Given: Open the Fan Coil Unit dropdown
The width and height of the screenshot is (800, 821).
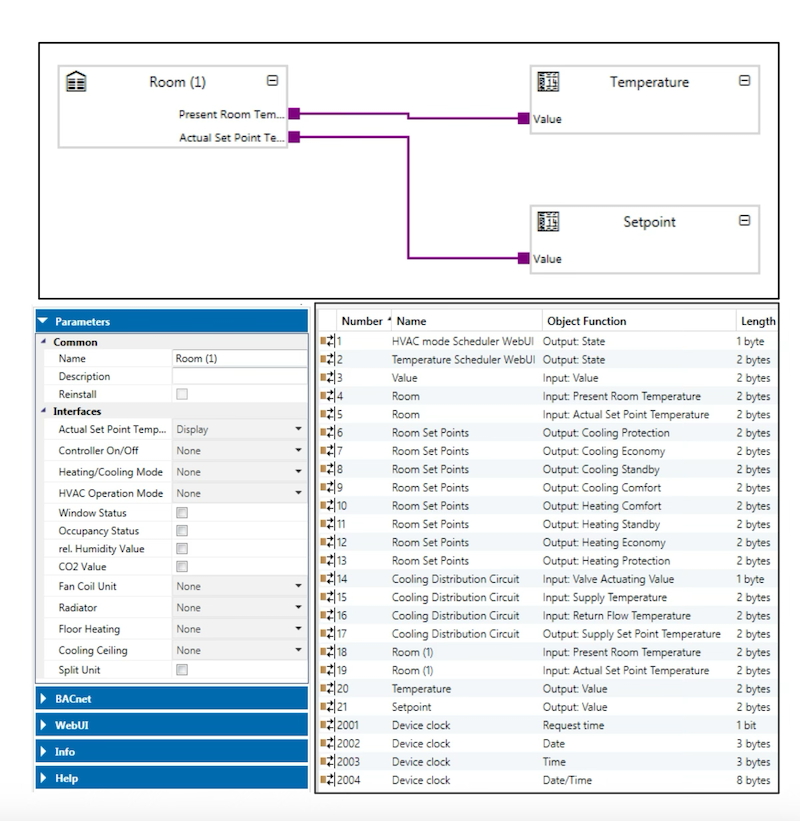Looking at the screenshot, I should (x=239, y=587).
